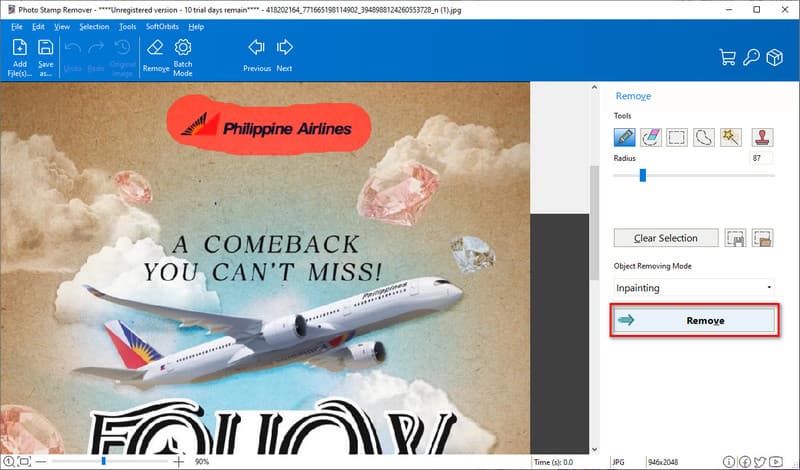The width and height of the screenshot is (800, 470).
Task: Click the scroll-down arrow of canvas scrollbar
Action: click(x=594, y=449)
